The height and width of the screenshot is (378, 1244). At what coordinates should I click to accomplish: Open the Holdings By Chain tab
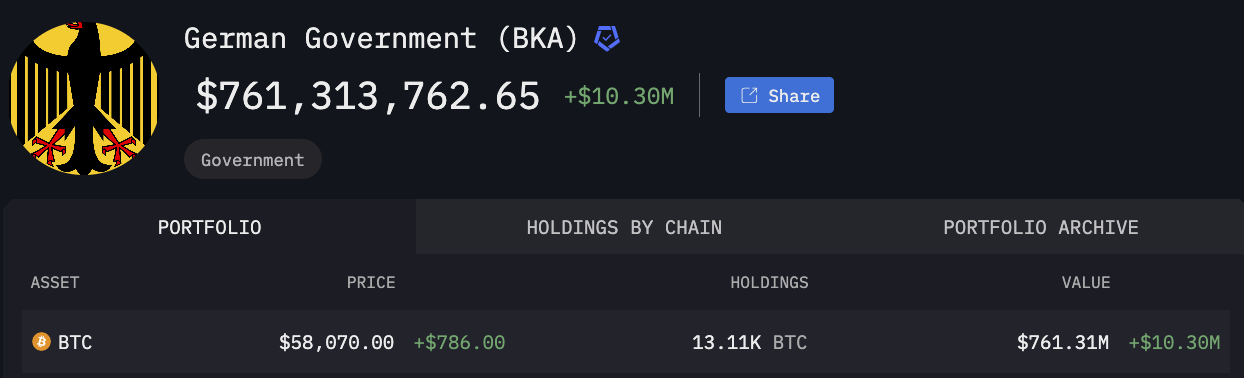[x=624, y=227]
